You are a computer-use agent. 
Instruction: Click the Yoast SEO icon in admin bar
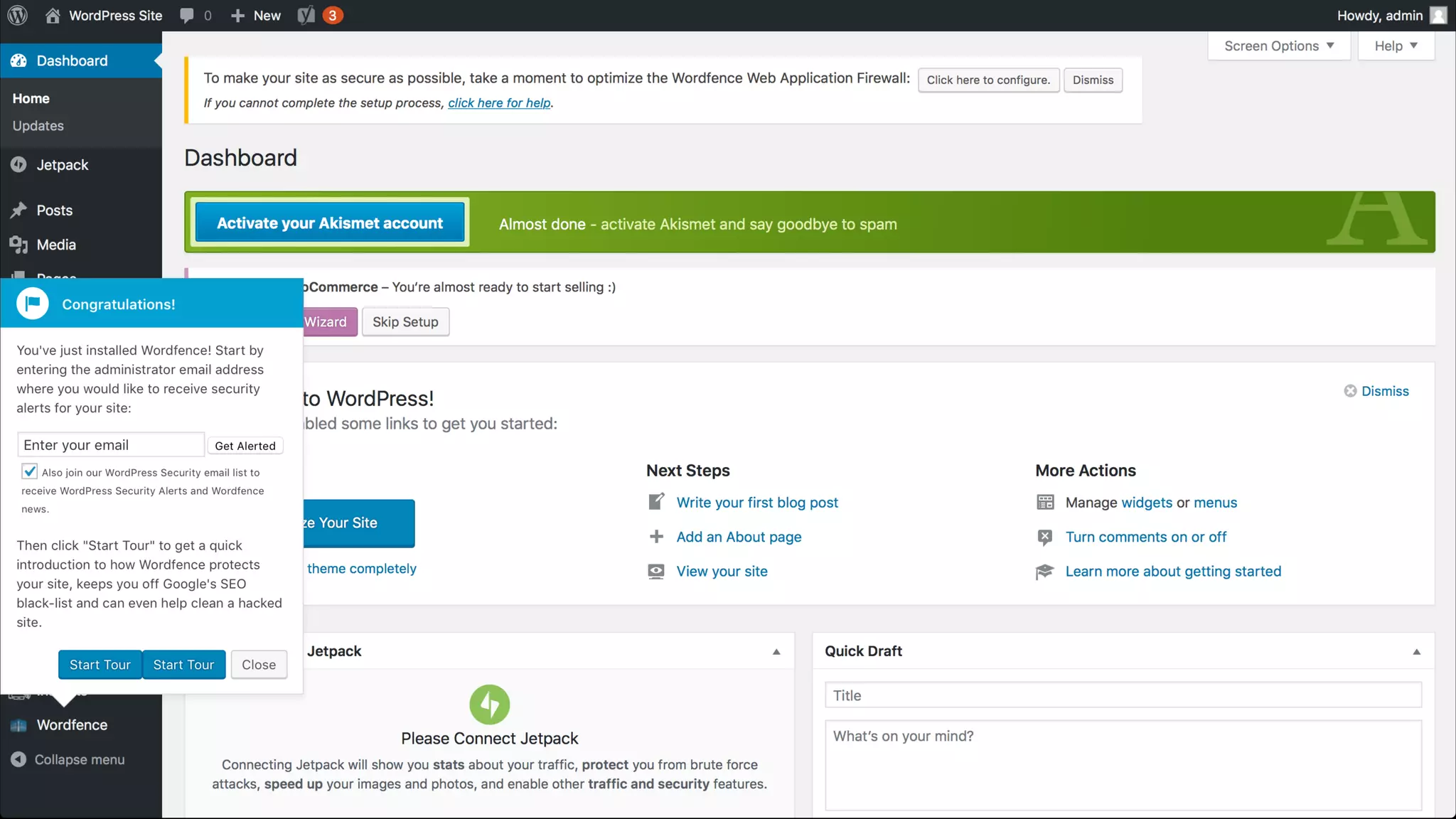pos(306,15)
